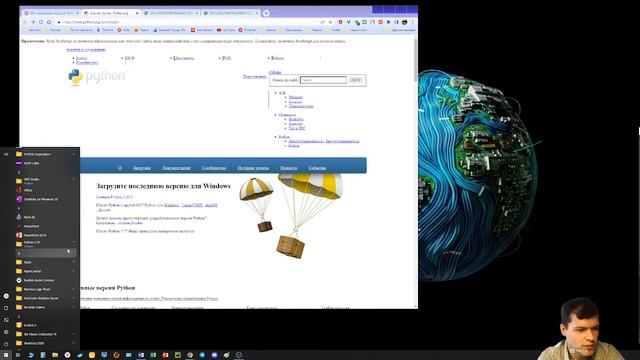
Task: Focus the python.org search field
Action: 323,80
